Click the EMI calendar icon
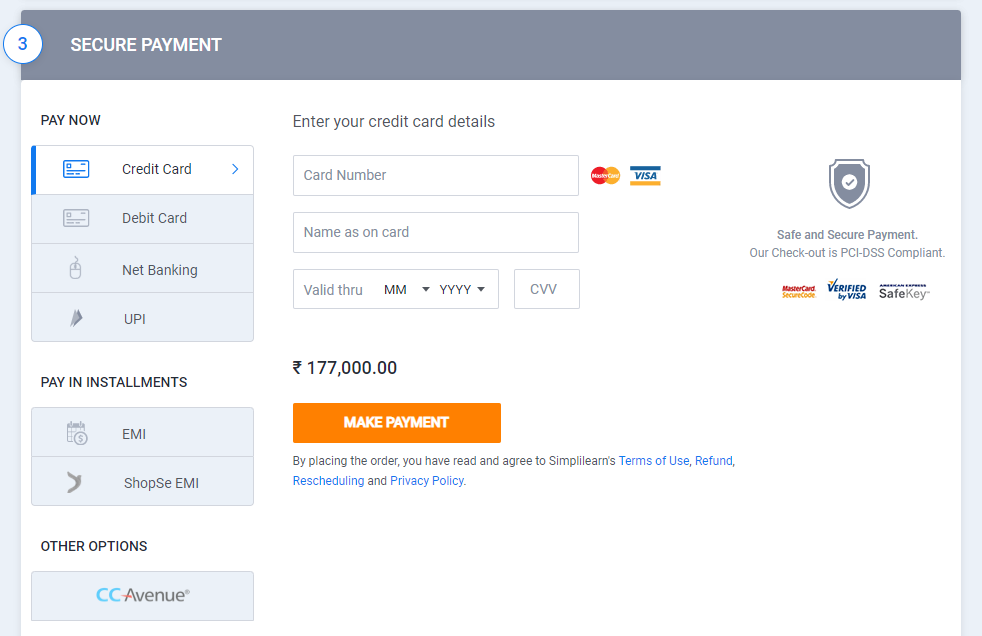 (x=77, y=433)
